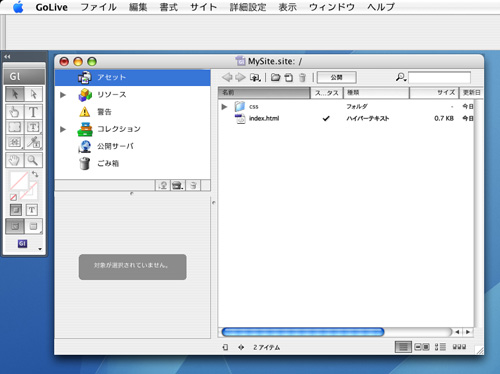Open the ファイル menu
Image resolution: width=500 pixels, height=374 pixels.
pyautogui.click(x=99, y=7)
